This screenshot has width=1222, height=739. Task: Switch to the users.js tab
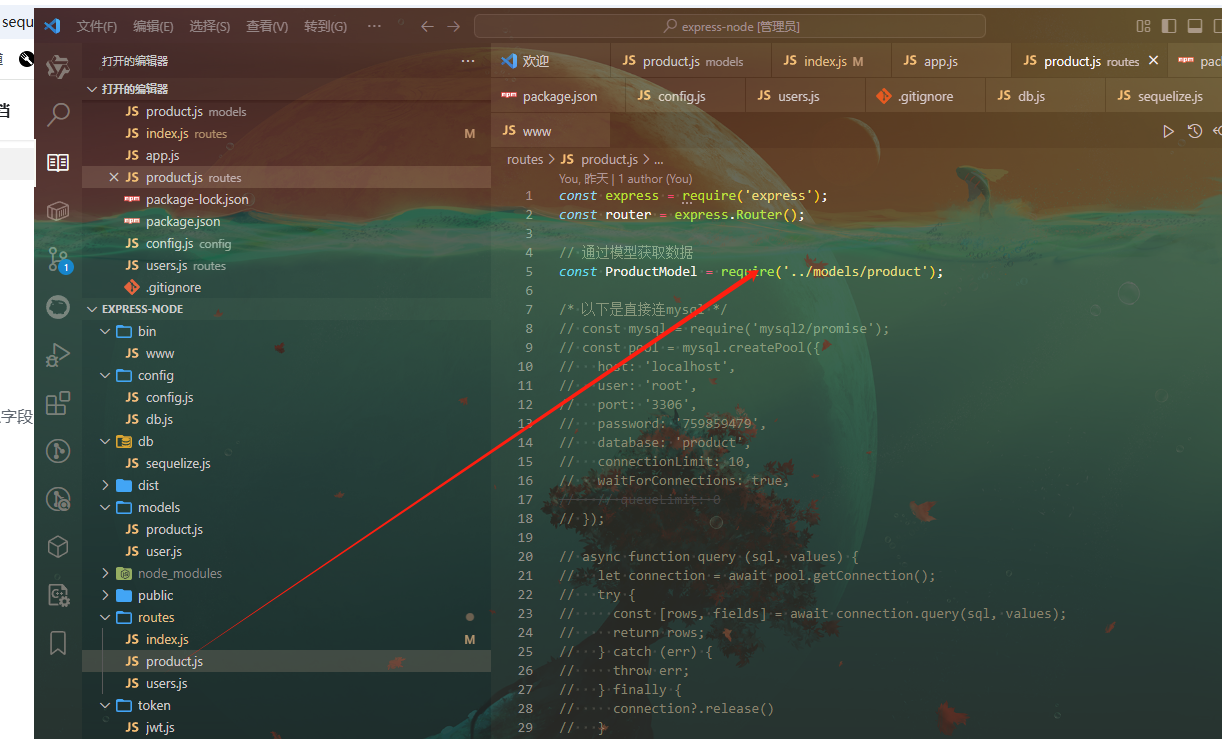click(x=805, y=96)
